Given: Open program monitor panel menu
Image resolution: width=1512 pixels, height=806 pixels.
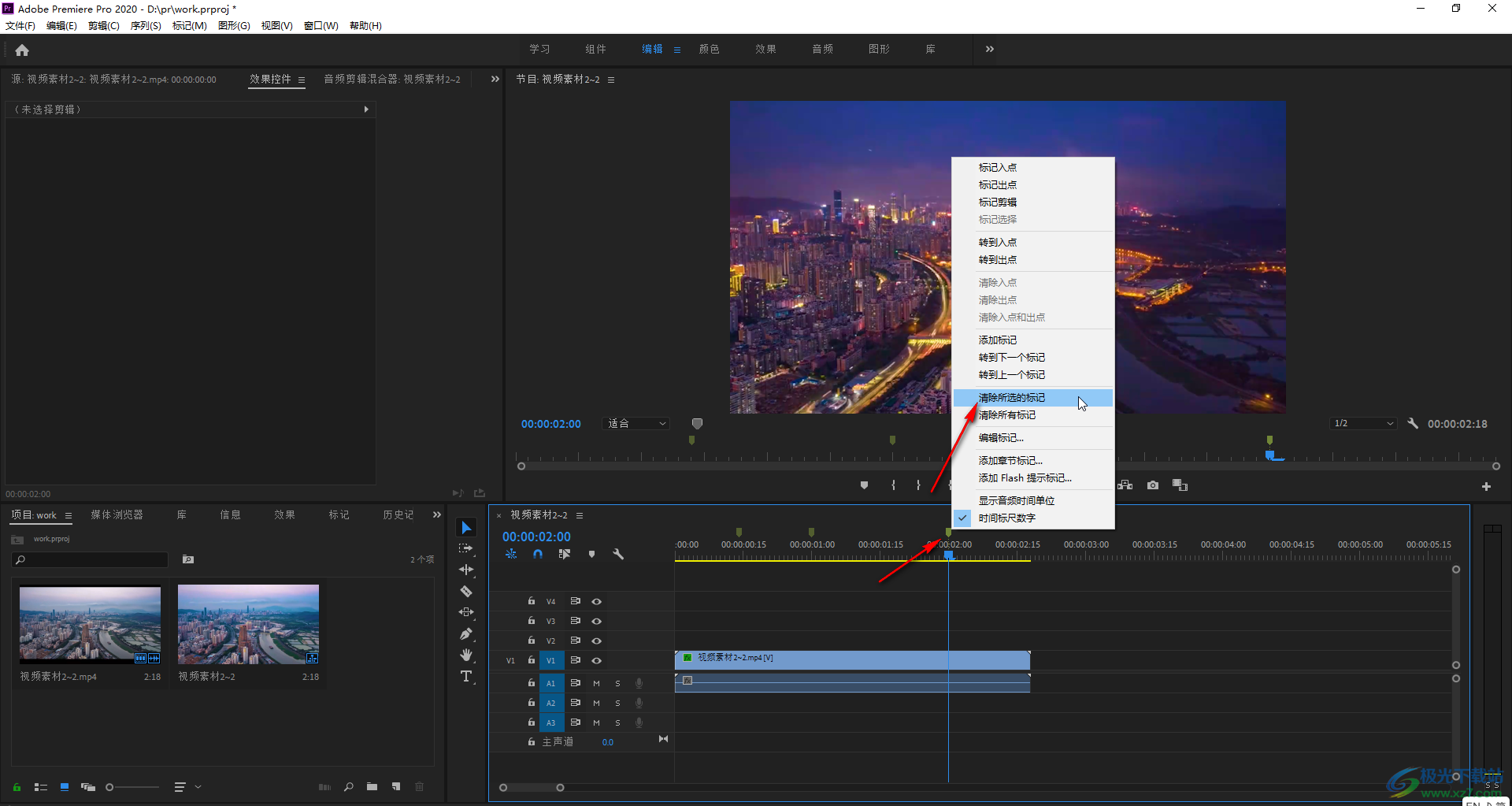Looking at the screenshot, I should click(x=611, y=80).
